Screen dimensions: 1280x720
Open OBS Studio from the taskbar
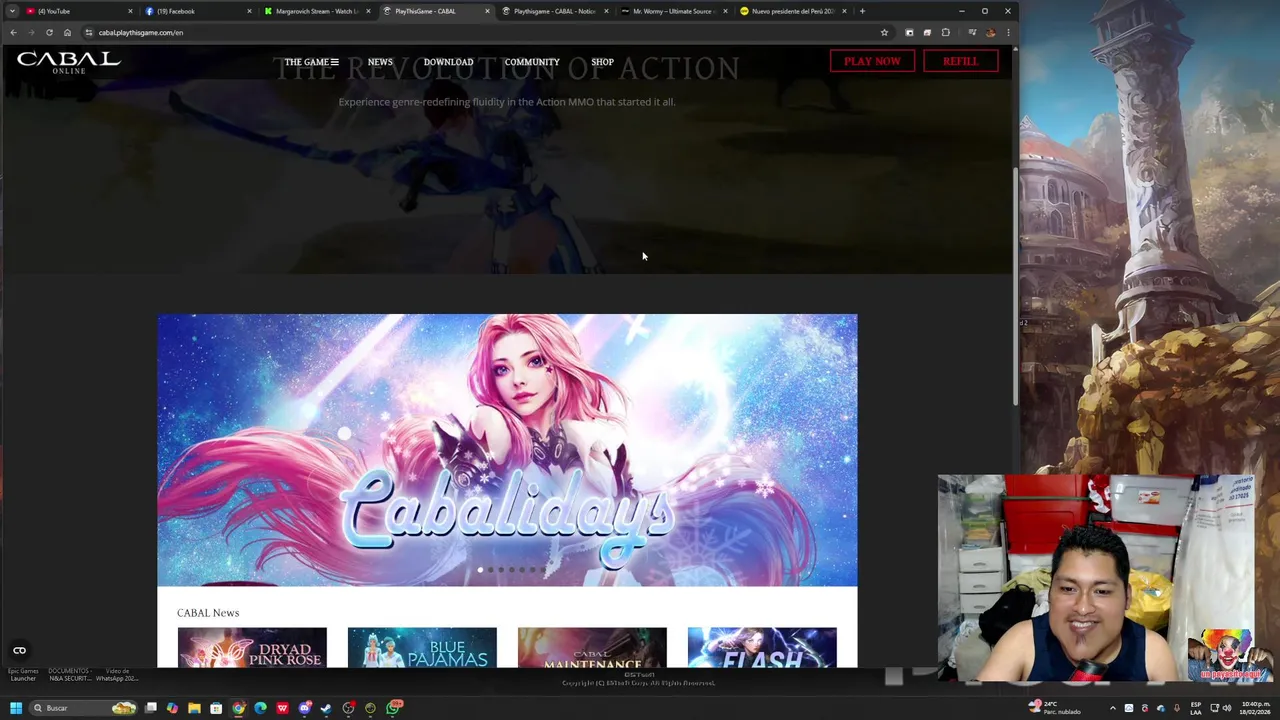tap(348, 708)
